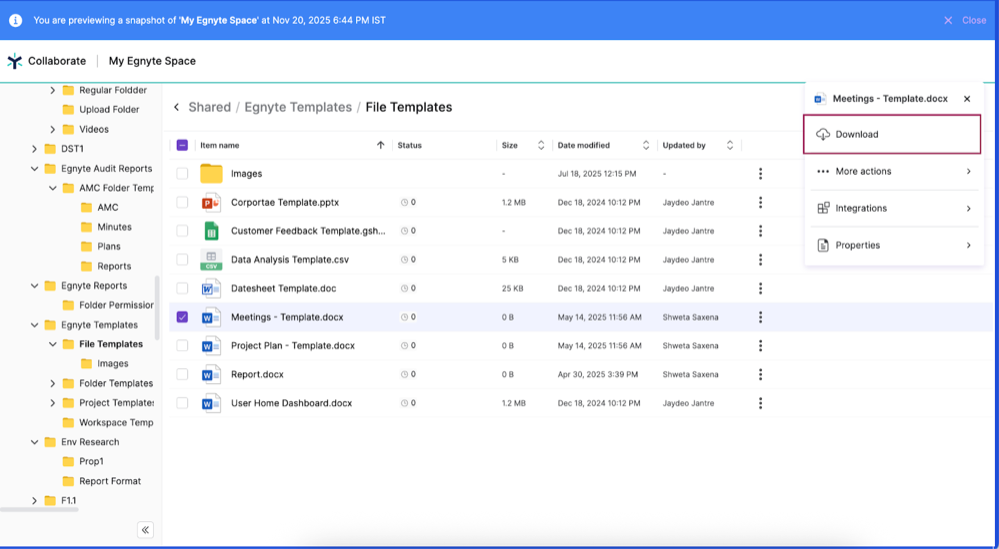
Task: Open three-dot menu for Data Analysis Template.csv
Action: click(x=760, y=260)
